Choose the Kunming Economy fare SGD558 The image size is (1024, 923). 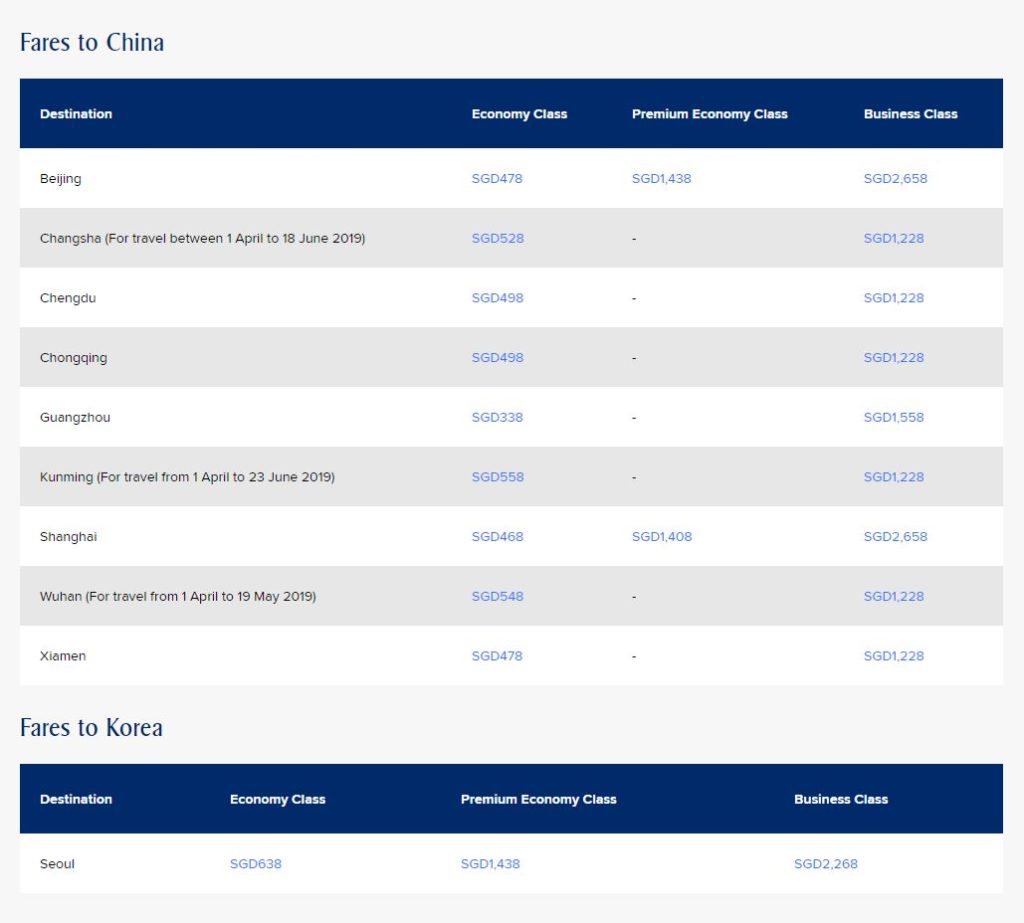click(x=497, y=477)
